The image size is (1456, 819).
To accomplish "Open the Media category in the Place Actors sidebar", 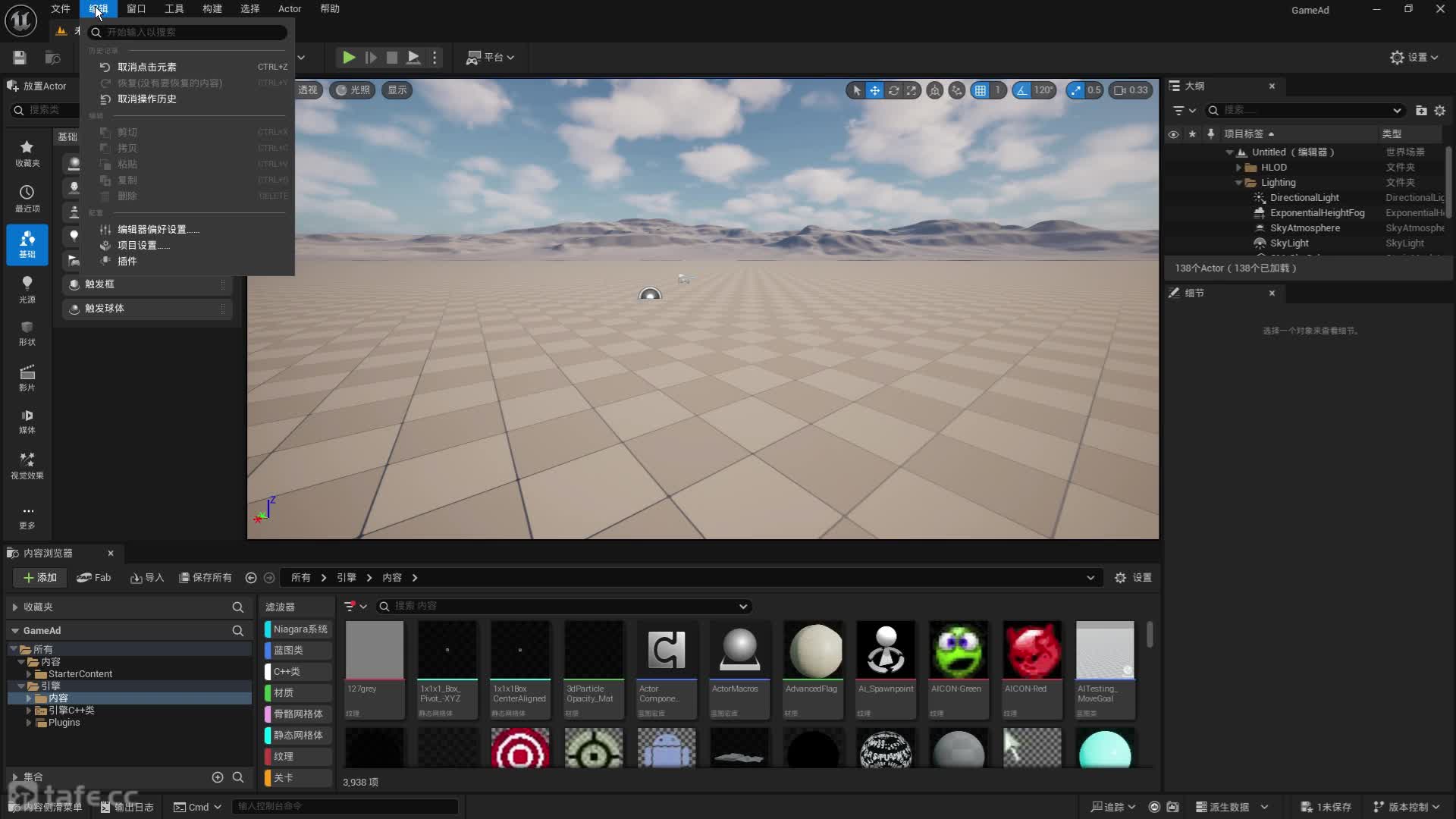I will (27, 421).
